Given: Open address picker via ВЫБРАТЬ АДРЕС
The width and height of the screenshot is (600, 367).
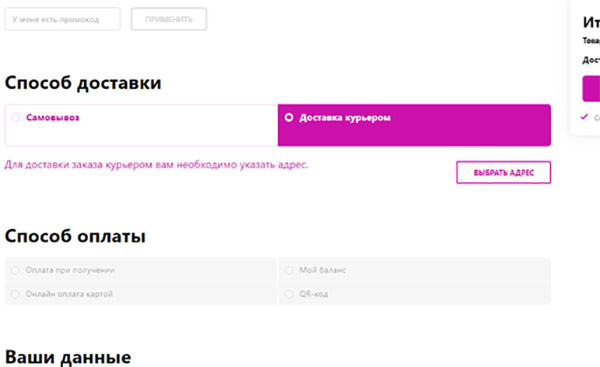Looking at the screenshot, I should tap(504, 173).
